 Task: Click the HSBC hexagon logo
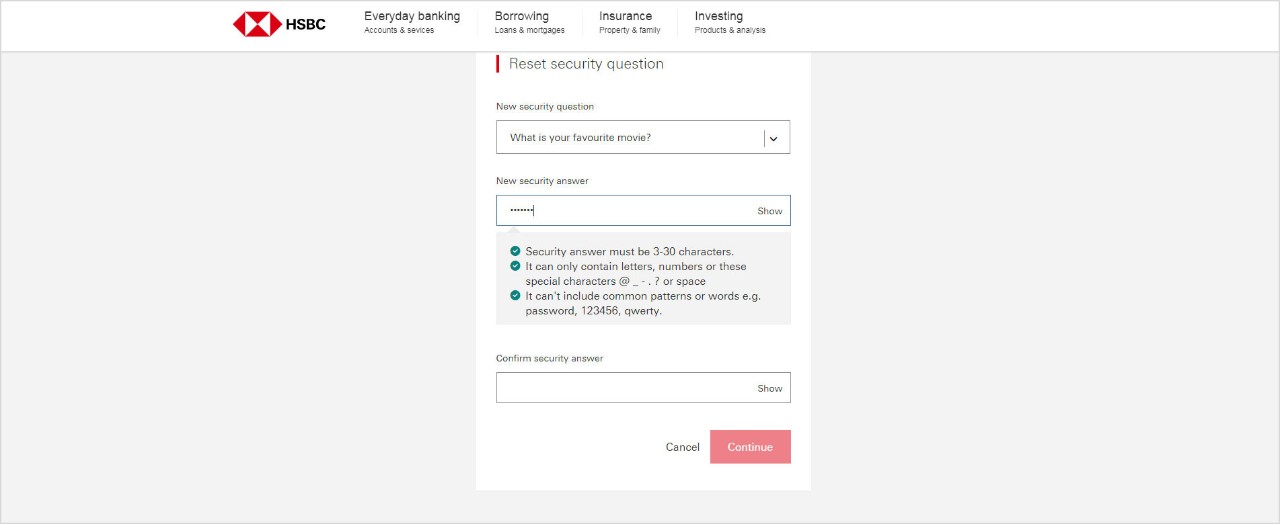pyautogui.click(x=257, y=24)
